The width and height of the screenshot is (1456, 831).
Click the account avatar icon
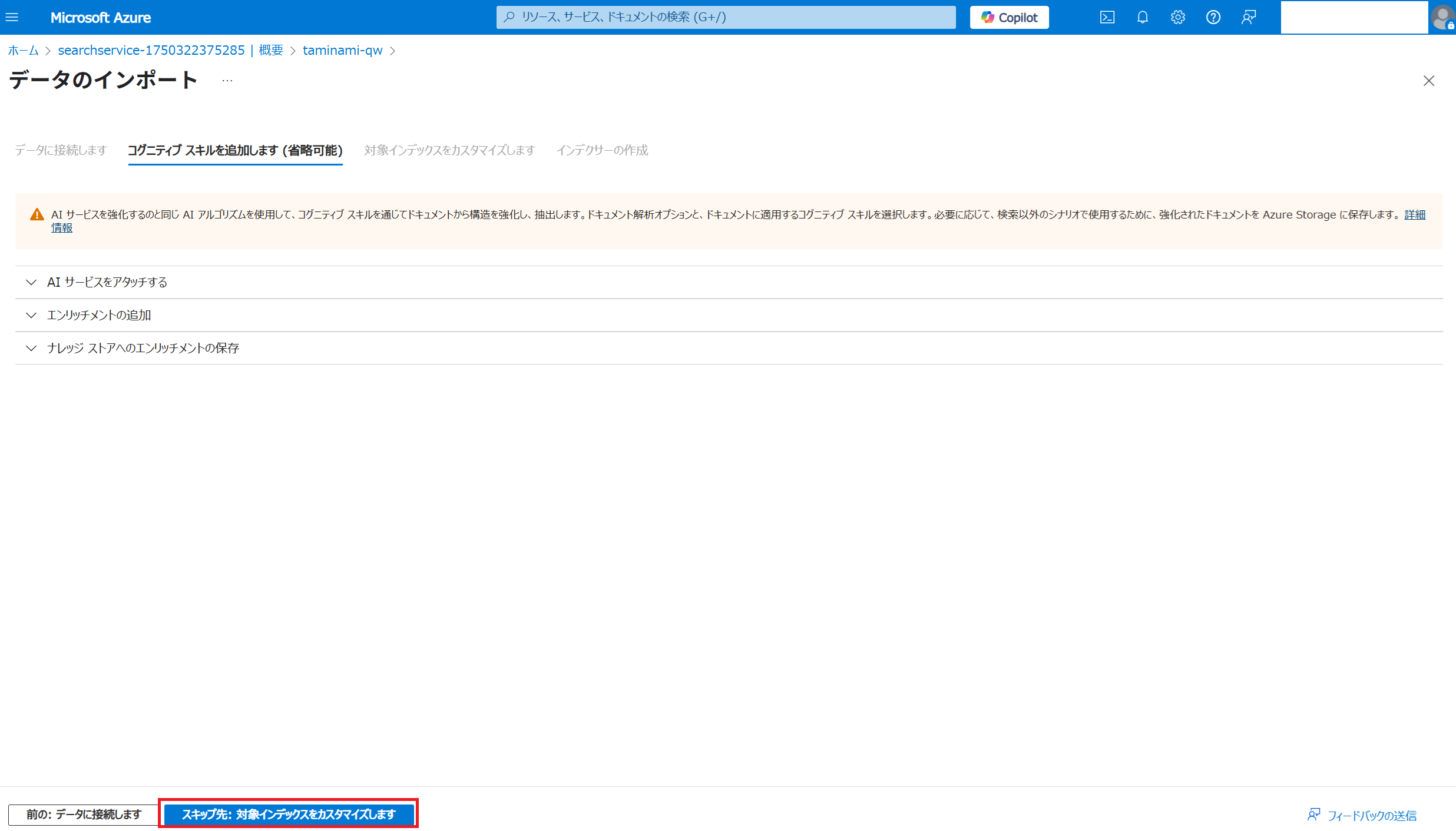pos(1443,17)
